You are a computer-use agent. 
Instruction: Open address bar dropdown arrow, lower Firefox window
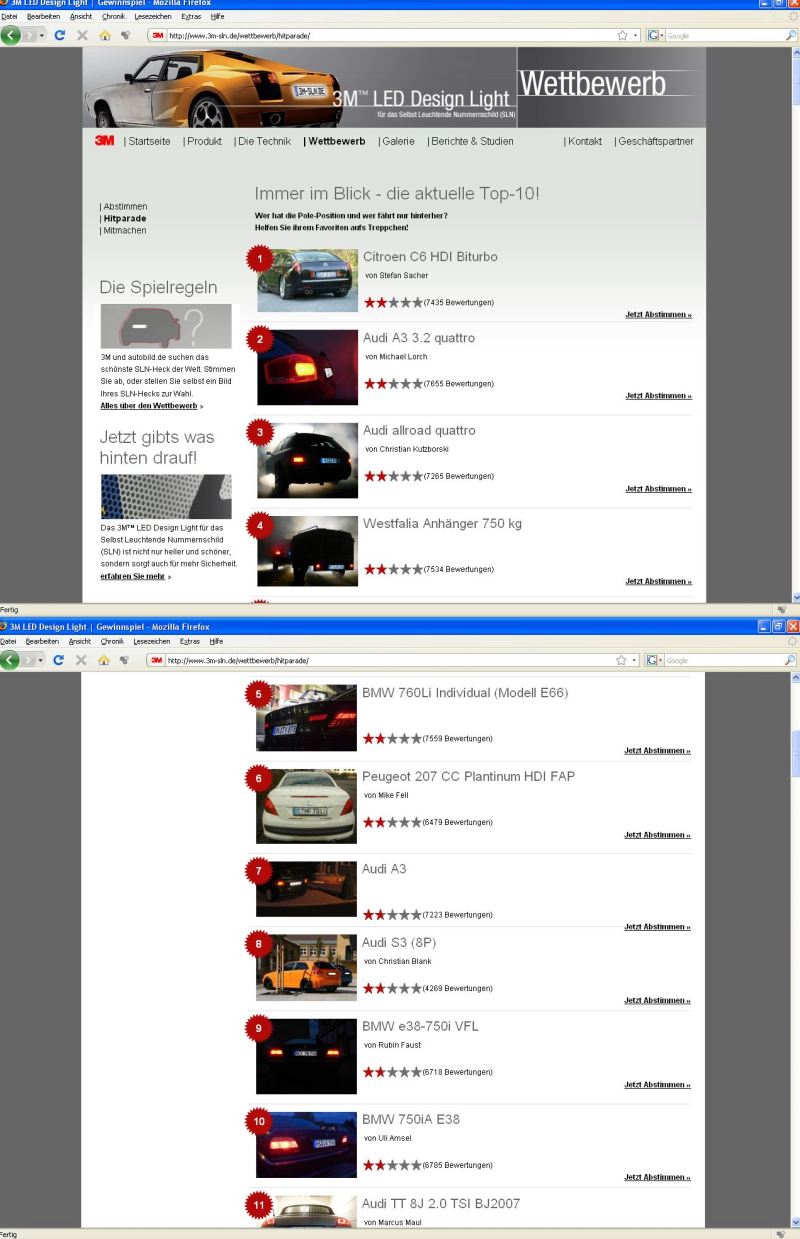(x=636, y=659)
